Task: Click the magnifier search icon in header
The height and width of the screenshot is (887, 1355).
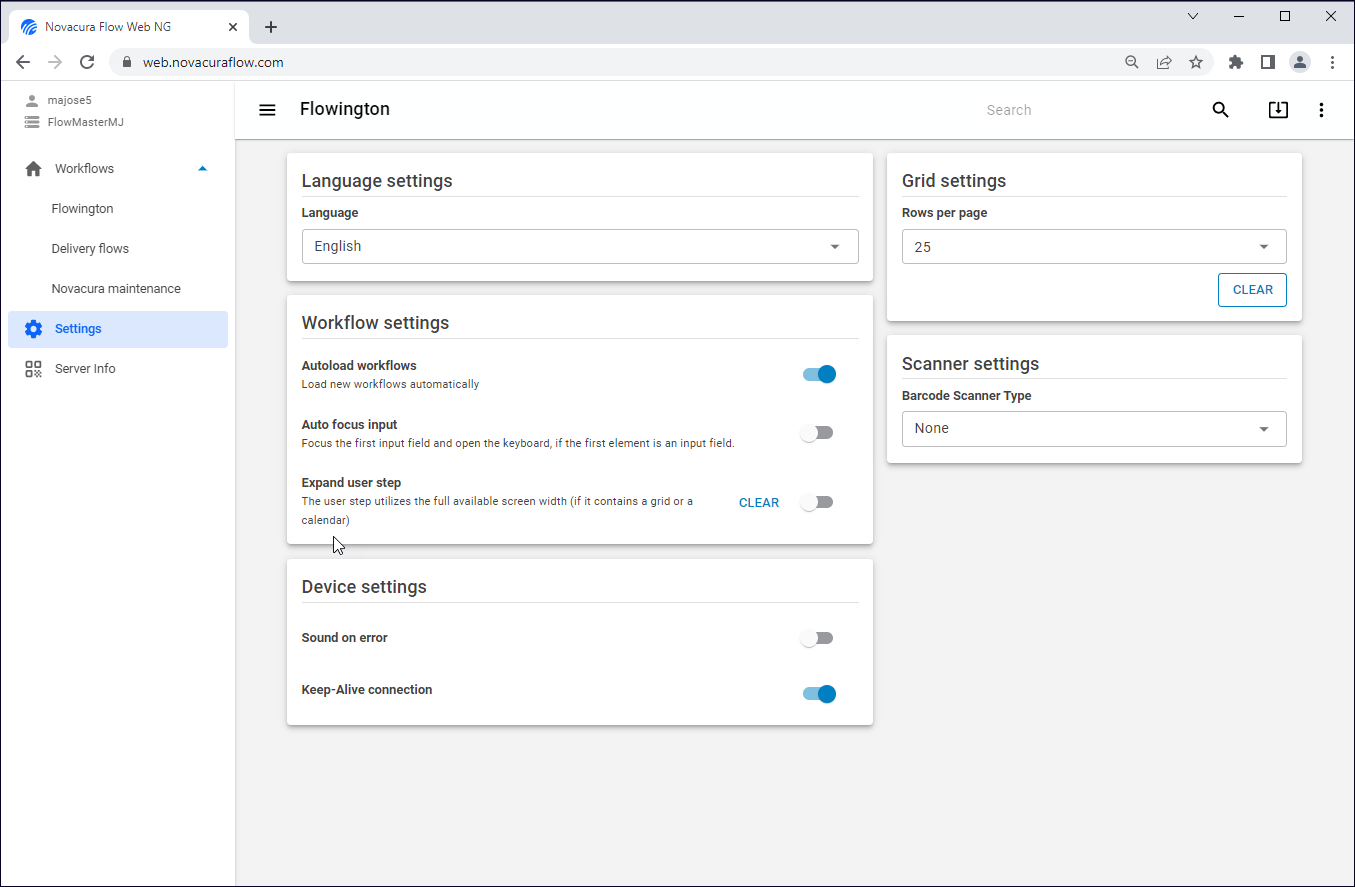Action: [x=1220, y=110]
